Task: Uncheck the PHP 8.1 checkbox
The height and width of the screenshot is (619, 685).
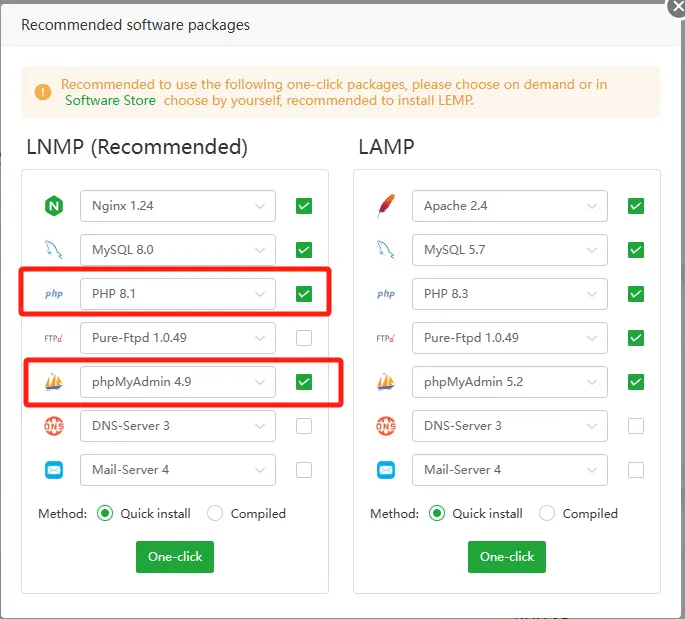Action: pos(304,294)
